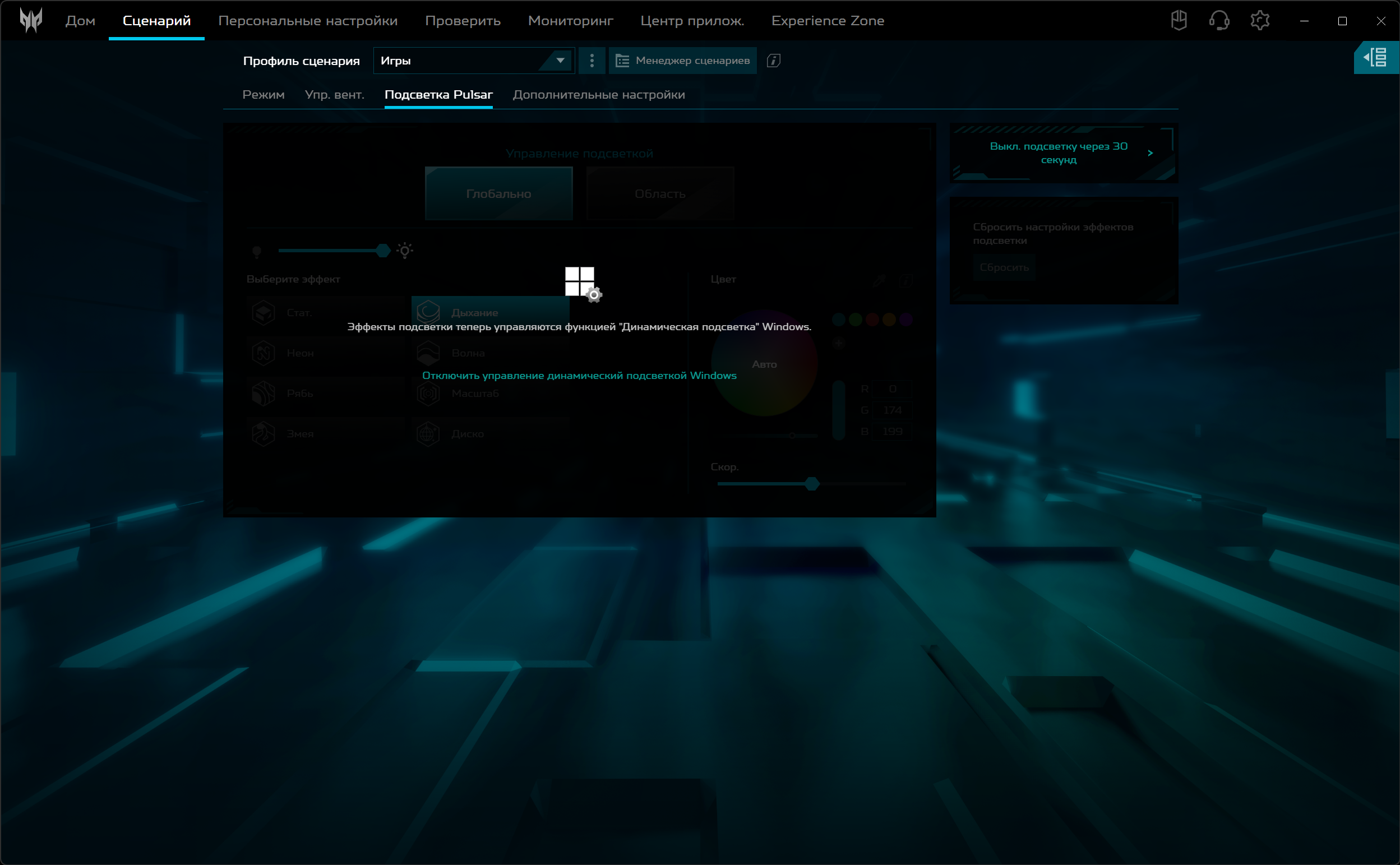1400x865 pixels.
Task: Click Отключить управление динамический подсветкой Windows link
Action: tap(579, 376)
